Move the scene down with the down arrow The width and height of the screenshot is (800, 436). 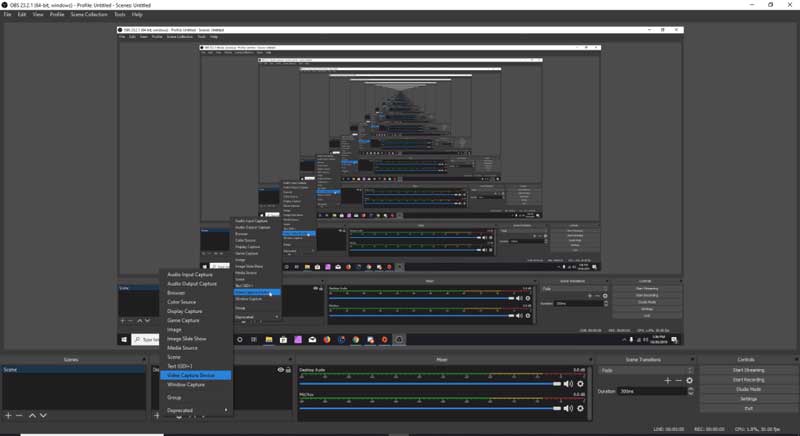point(43,416)
